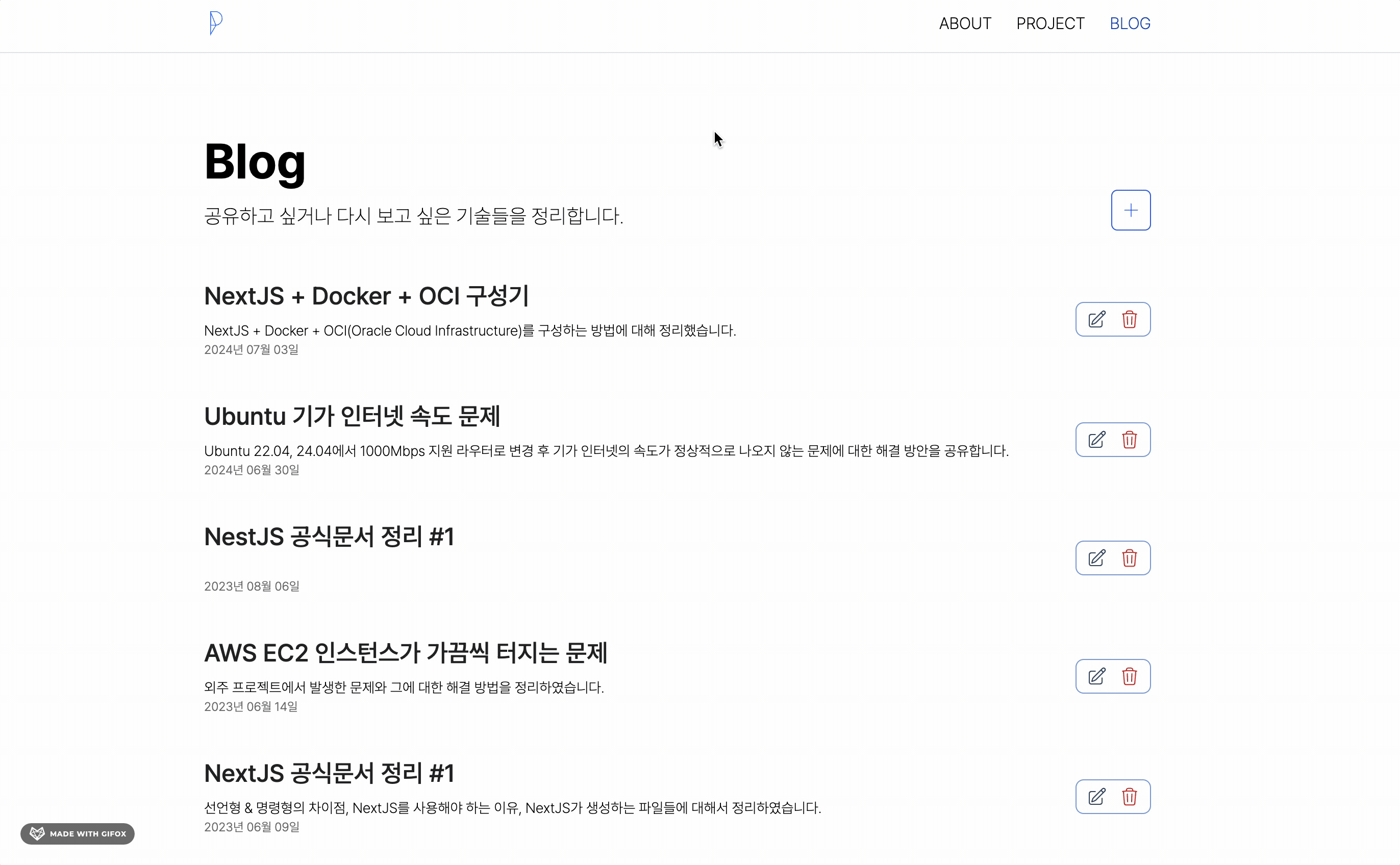1400x865 pixels.
Task: Edit the NextJS 공식문서 정리 #1 post
Action: tap(1096, 796)
